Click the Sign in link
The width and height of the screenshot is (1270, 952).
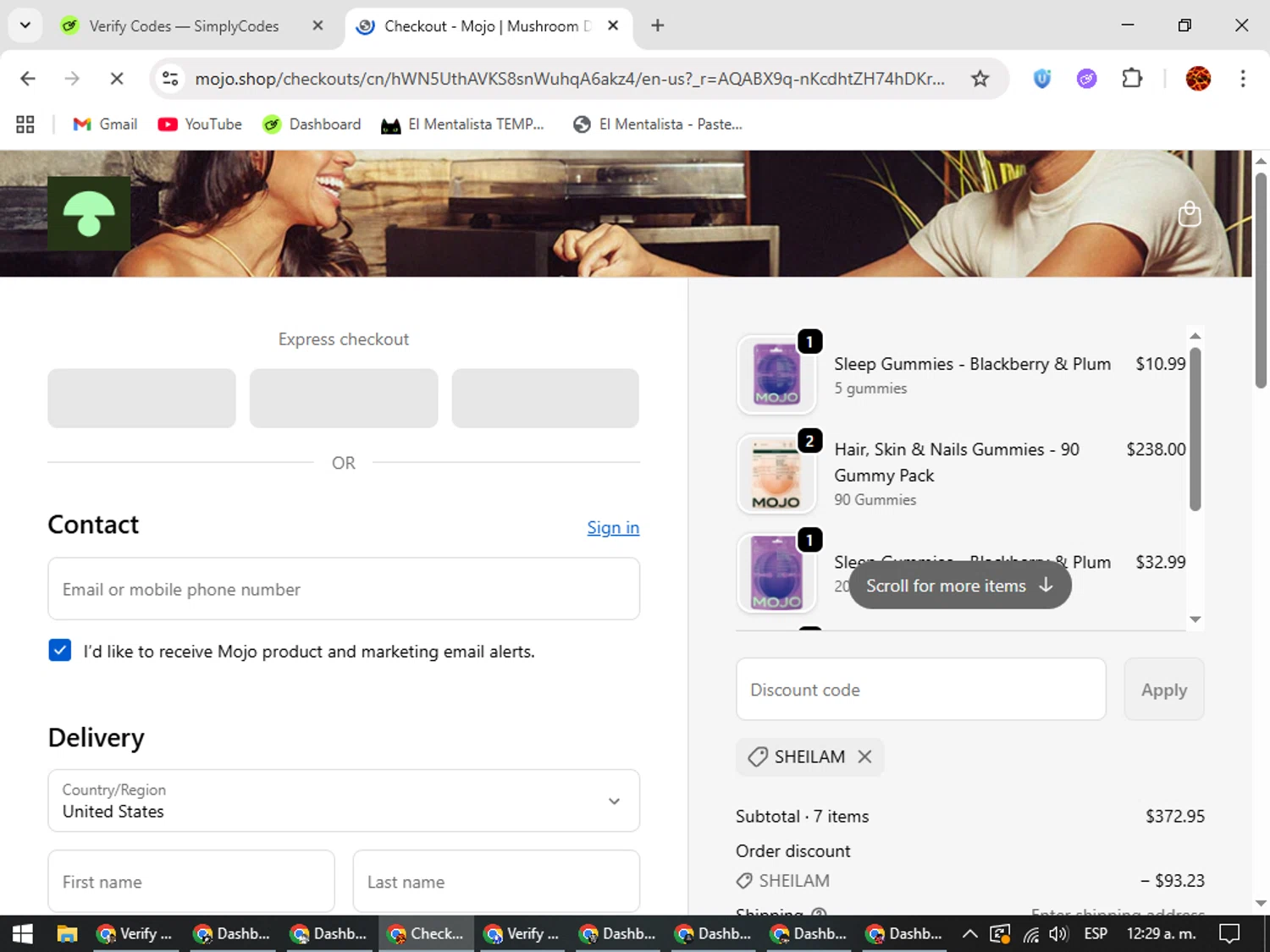[x=613, y=527]
